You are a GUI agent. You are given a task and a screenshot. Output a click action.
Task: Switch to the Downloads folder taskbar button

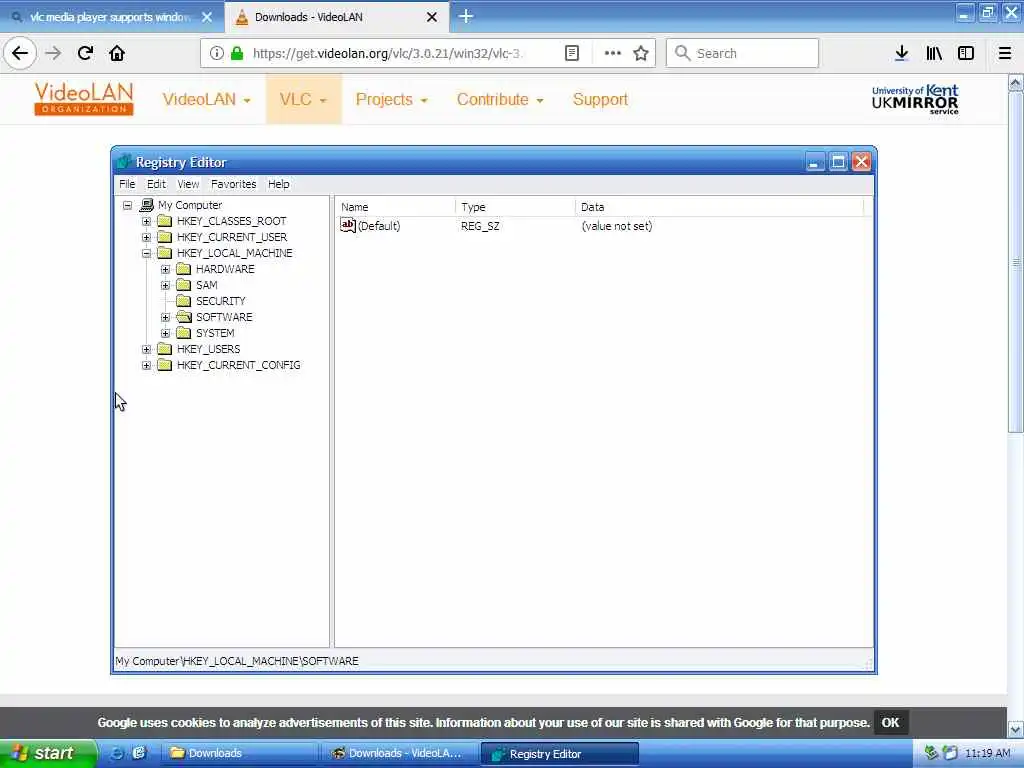pyautogui.click(x=240, y=753)
